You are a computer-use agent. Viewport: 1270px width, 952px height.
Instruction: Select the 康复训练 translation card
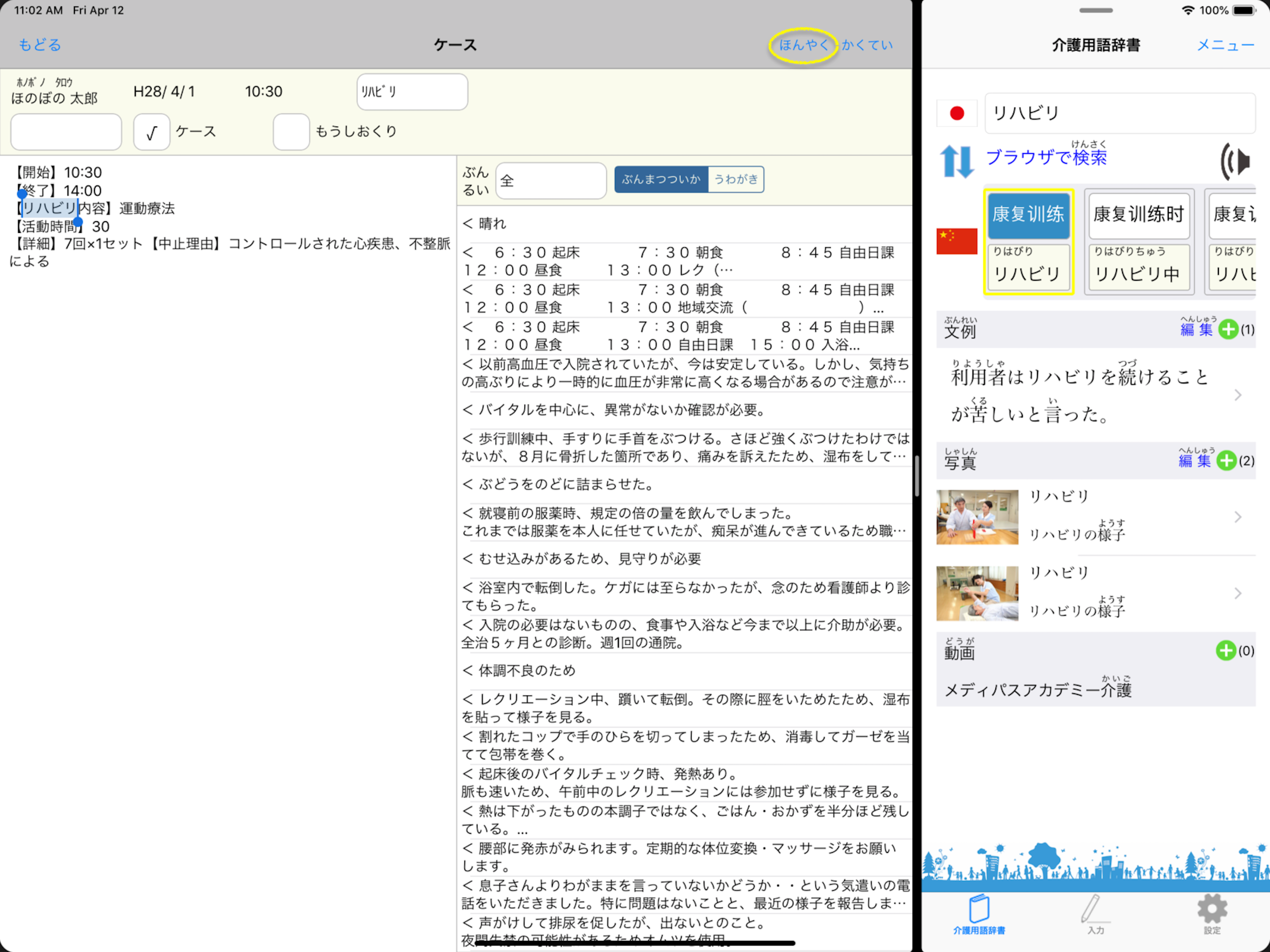[1028, 215]
